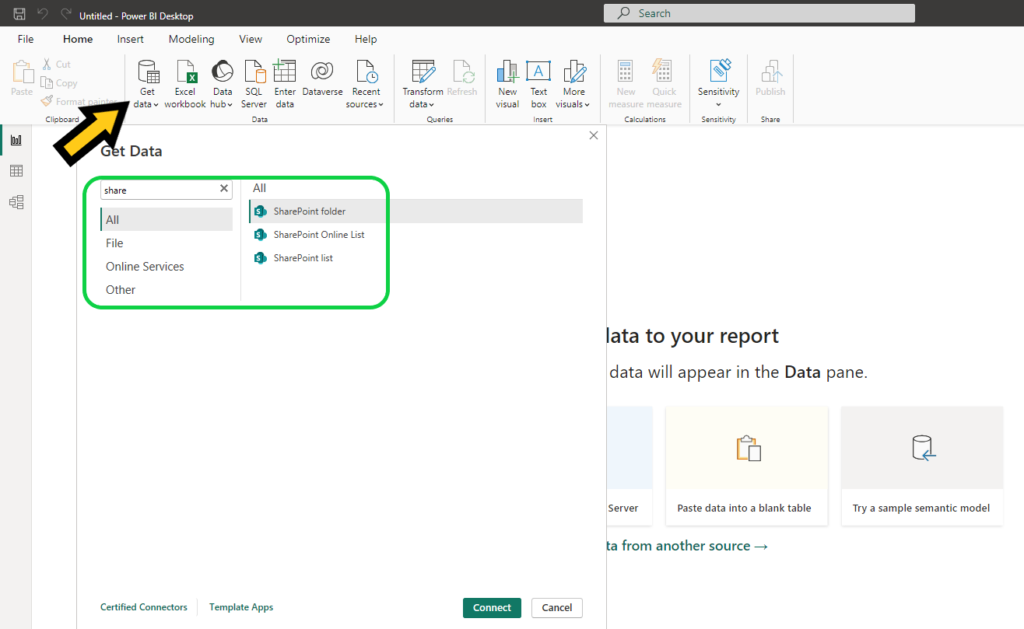Click Cut in Clipboard group
Image resolution: width=1024 pixels, height=629 pixels.
(56, 64)
